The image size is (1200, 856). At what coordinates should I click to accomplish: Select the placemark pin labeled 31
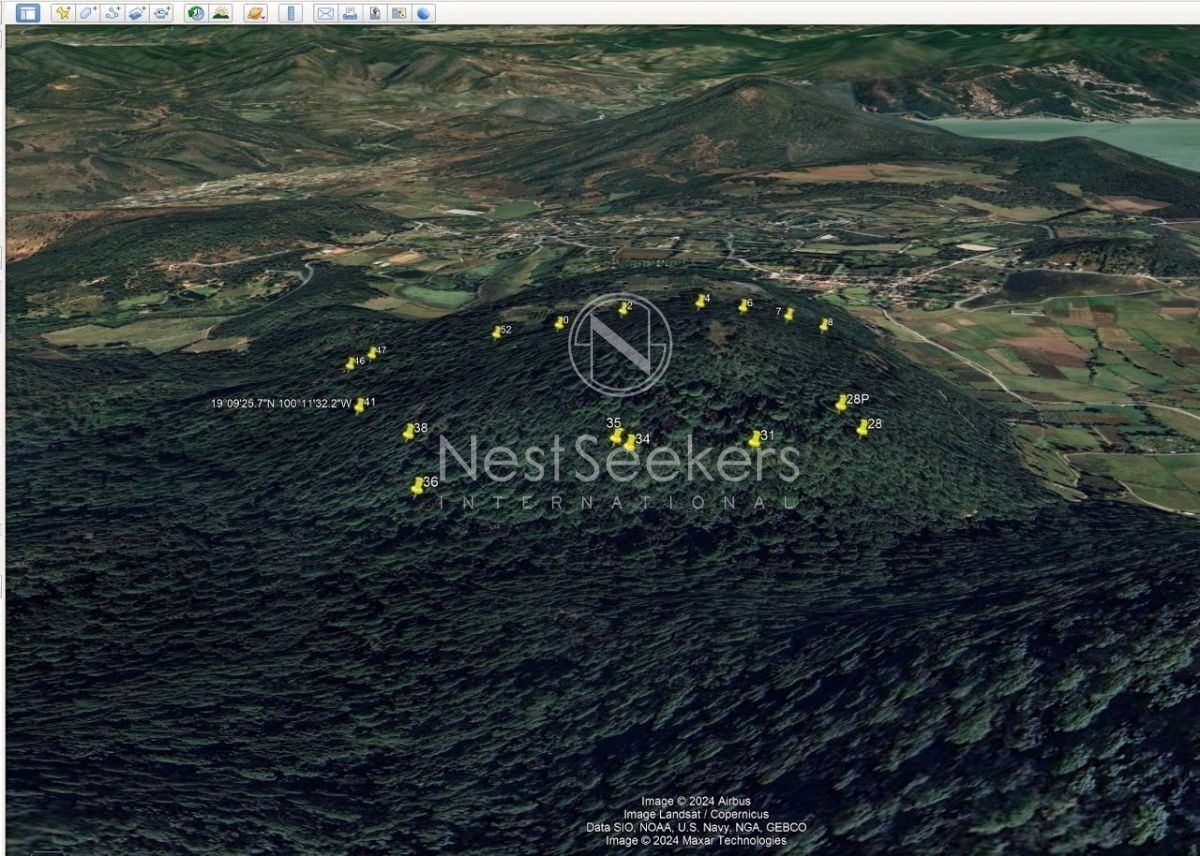(x=755, y=439)
